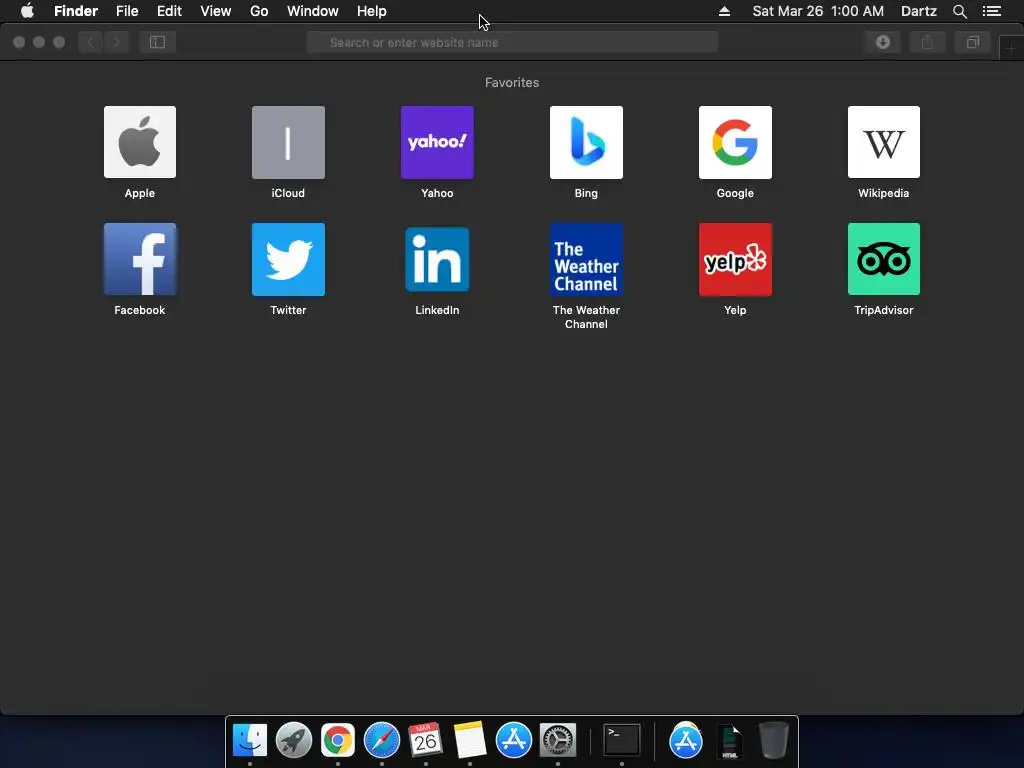This screenshot has width=1024, height=768.
Task: Open Spotlight search magnifier icon
Action: [959, 11]
